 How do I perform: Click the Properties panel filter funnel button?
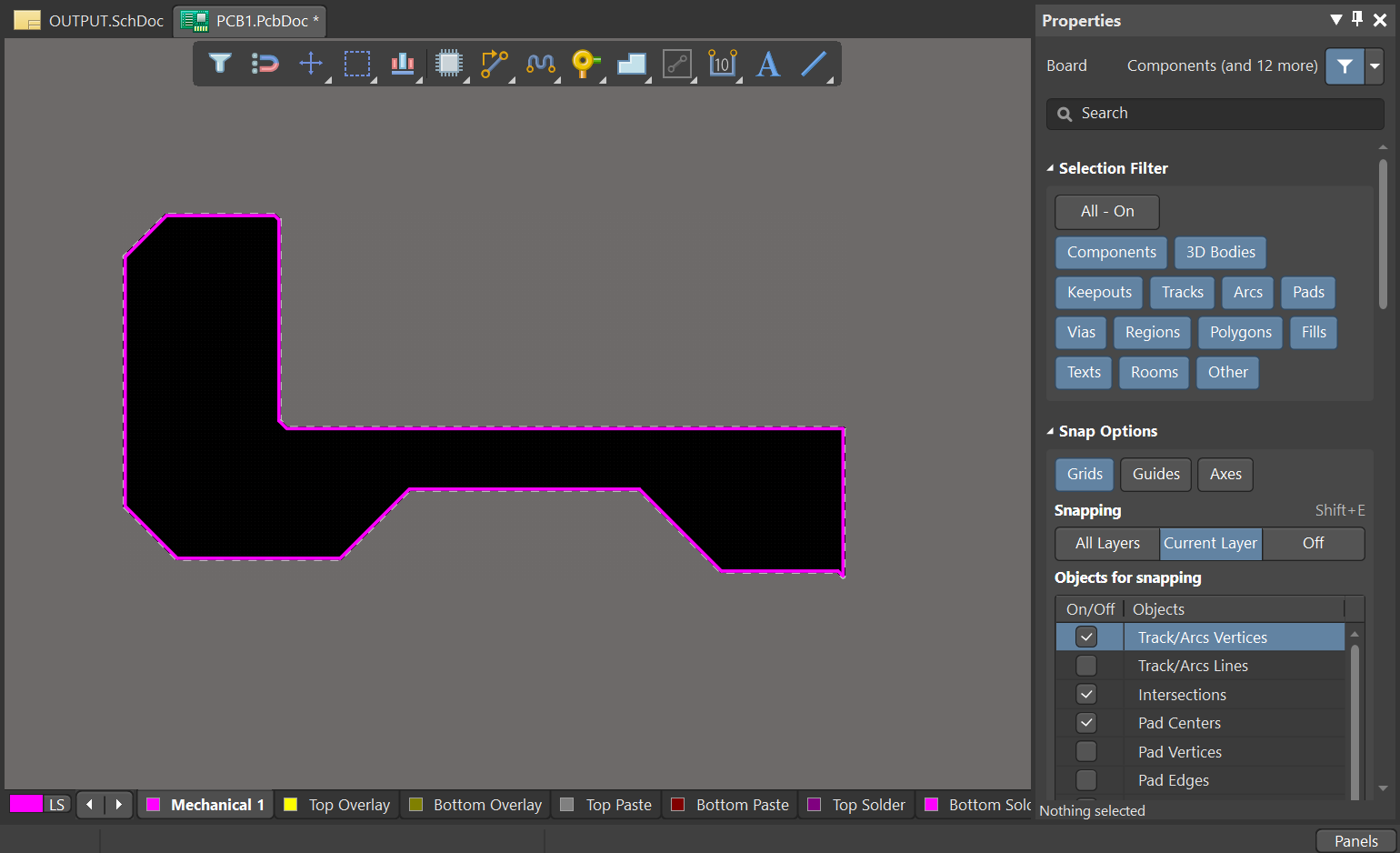[x=1345, y=66]
